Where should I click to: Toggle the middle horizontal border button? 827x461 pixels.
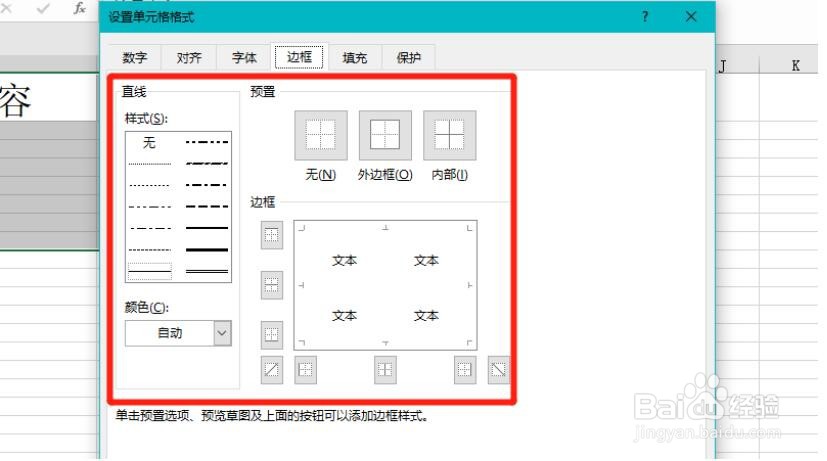(x=272, y=285)
